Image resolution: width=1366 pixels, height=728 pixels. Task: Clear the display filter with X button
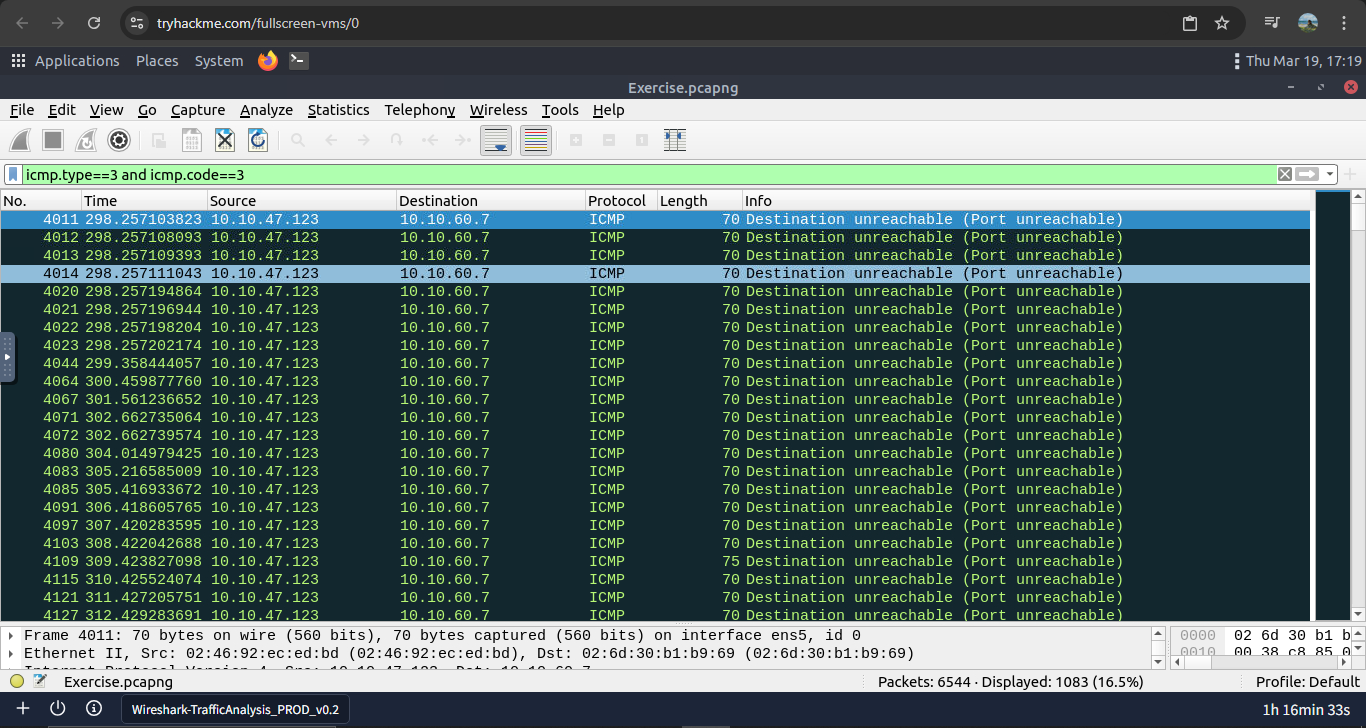[1285, 175]
